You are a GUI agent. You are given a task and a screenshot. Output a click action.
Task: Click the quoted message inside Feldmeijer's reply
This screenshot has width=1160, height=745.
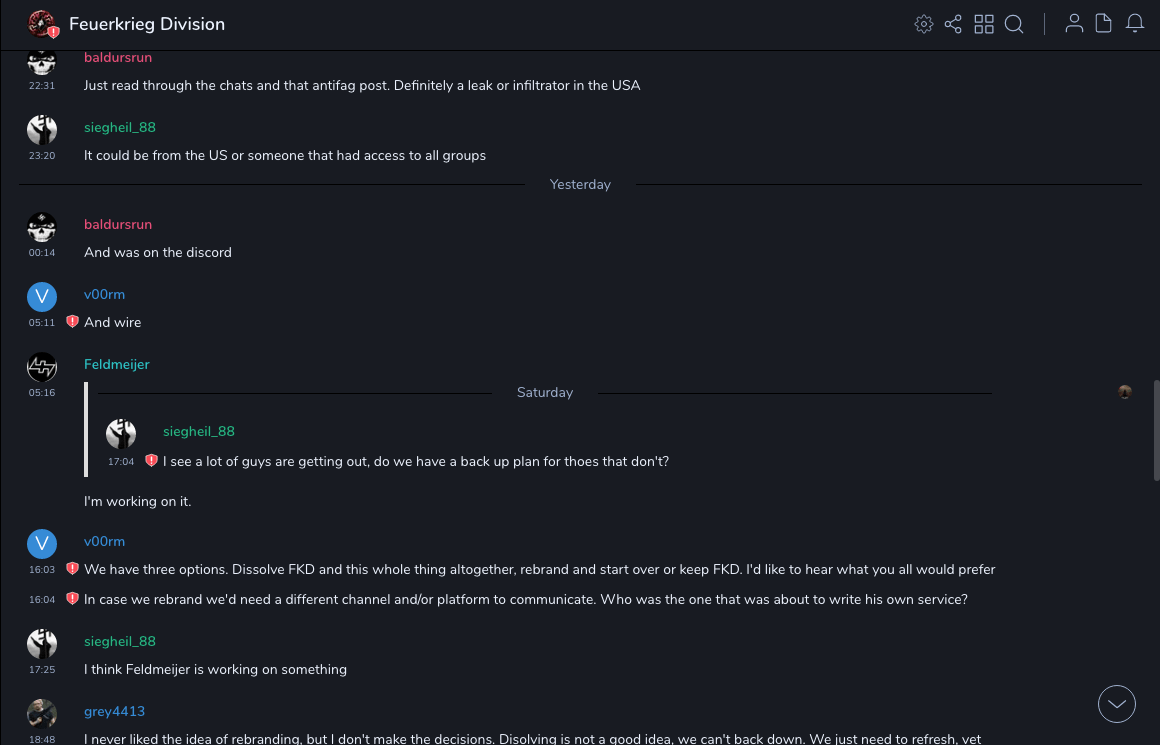415,461
